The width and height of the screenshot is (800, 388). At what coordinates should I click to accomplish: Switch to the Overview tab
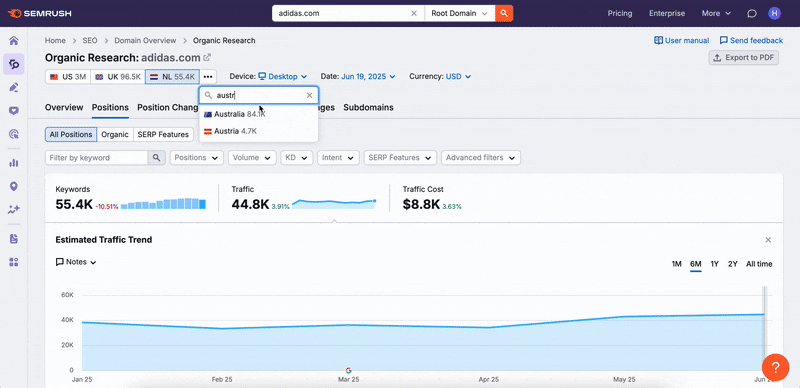[x=64, y=108]
